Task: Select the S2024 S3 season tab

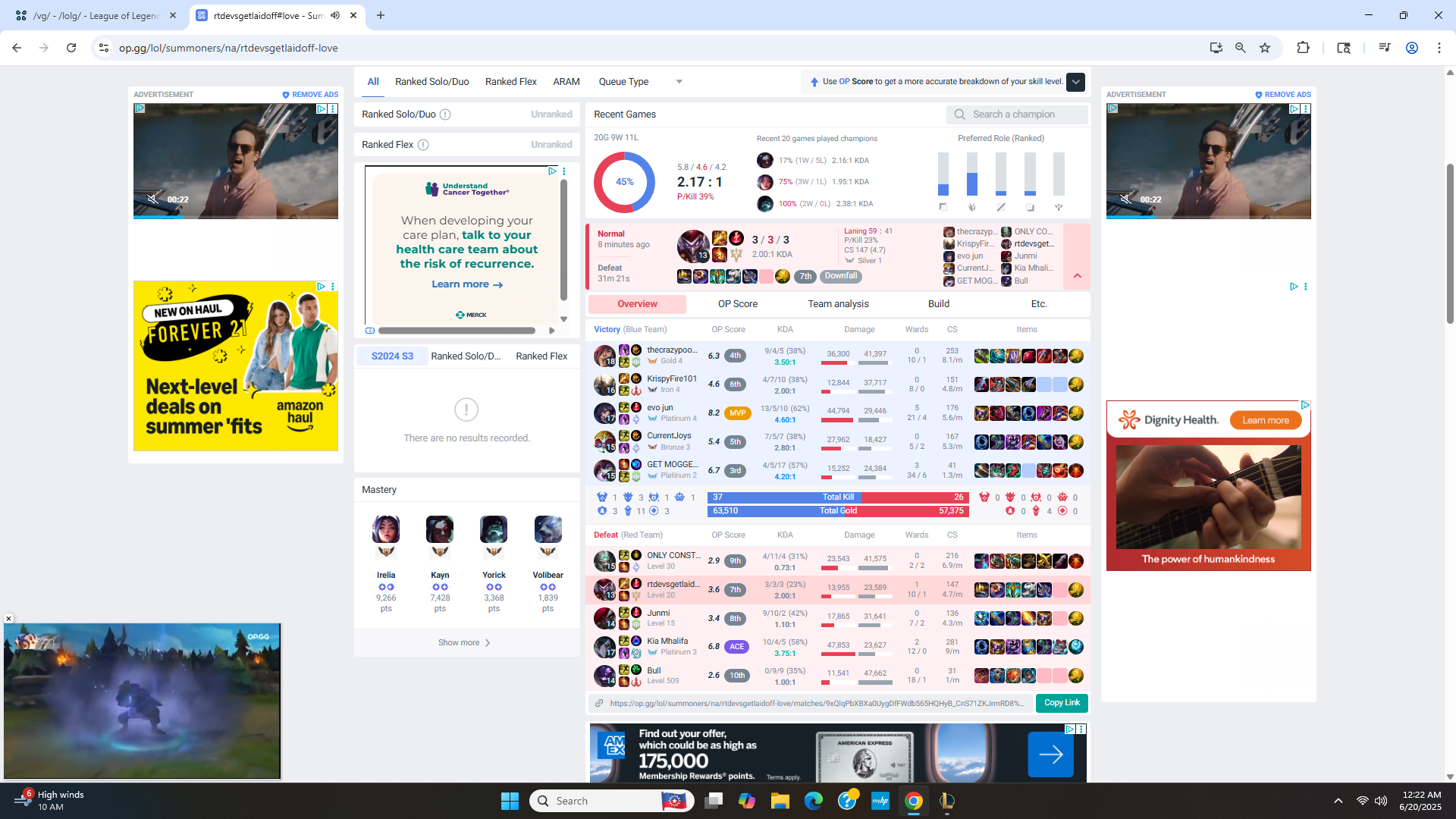Action: pos(392,356)
